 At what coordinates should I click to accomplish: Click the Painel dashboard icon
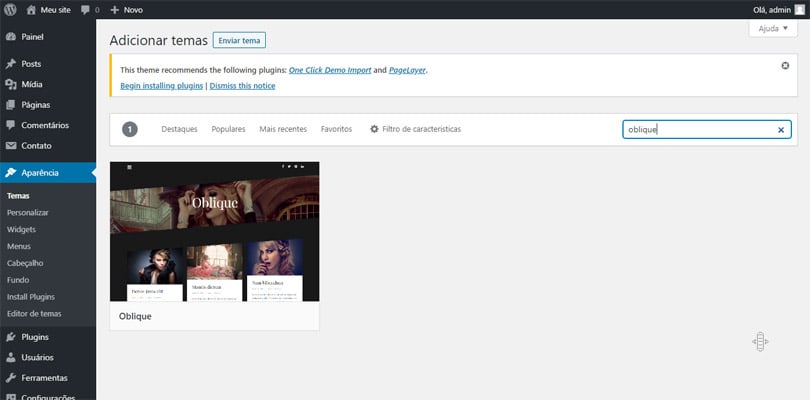[10, 37]
